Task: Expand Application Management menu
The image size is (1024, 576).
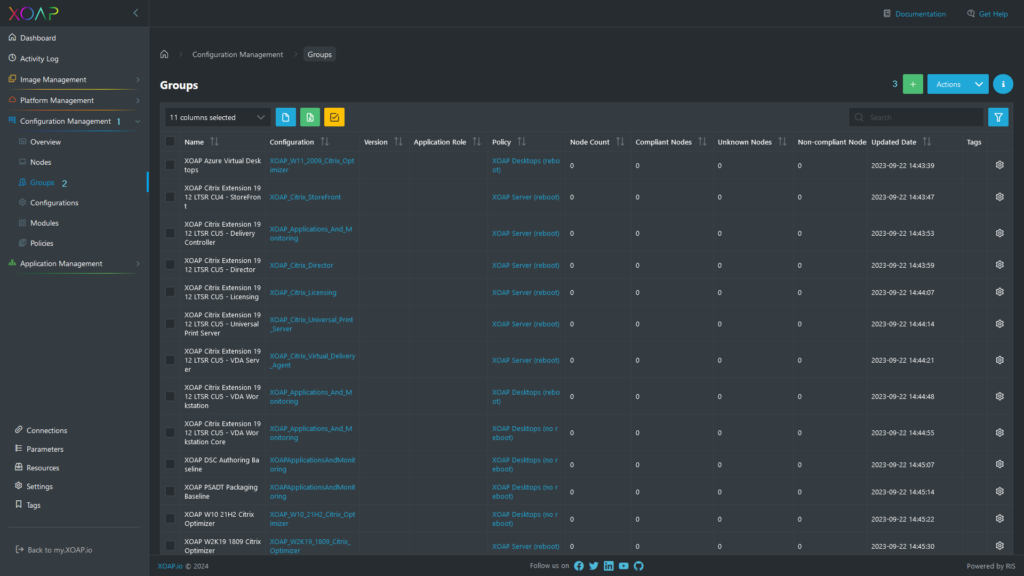Action: point(74,264)
